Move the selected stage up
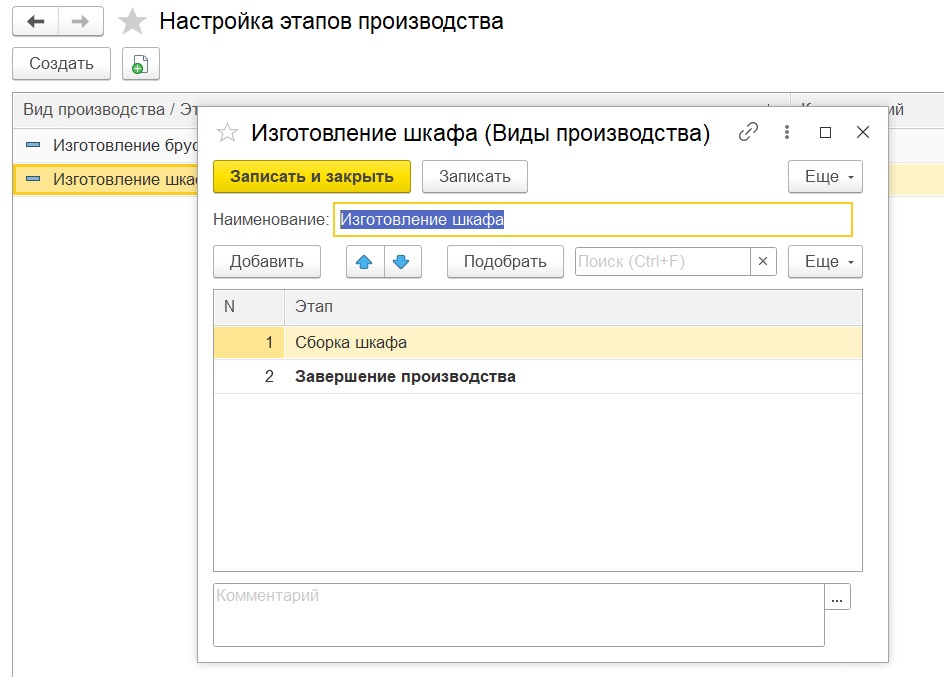 click(364, 262)
